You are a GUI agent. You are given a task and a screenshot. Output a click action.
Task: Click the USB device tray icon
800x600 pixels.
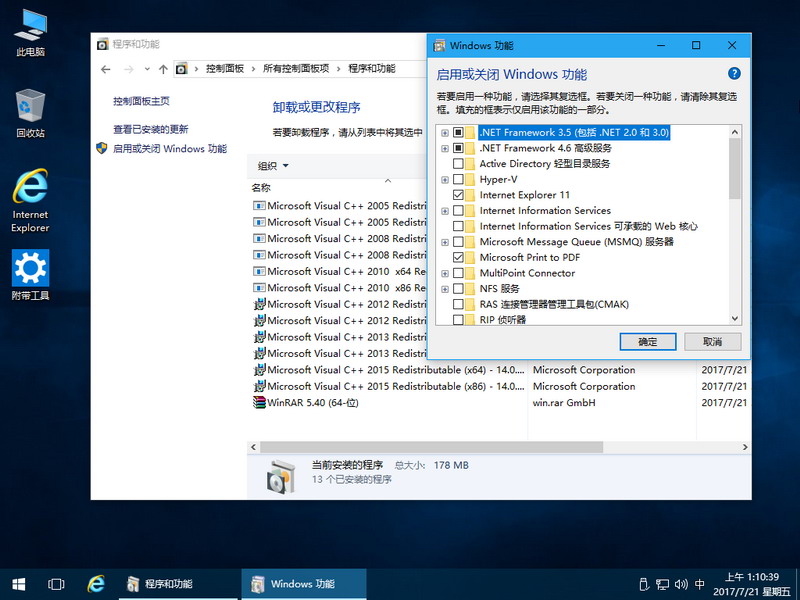point(644,584)
